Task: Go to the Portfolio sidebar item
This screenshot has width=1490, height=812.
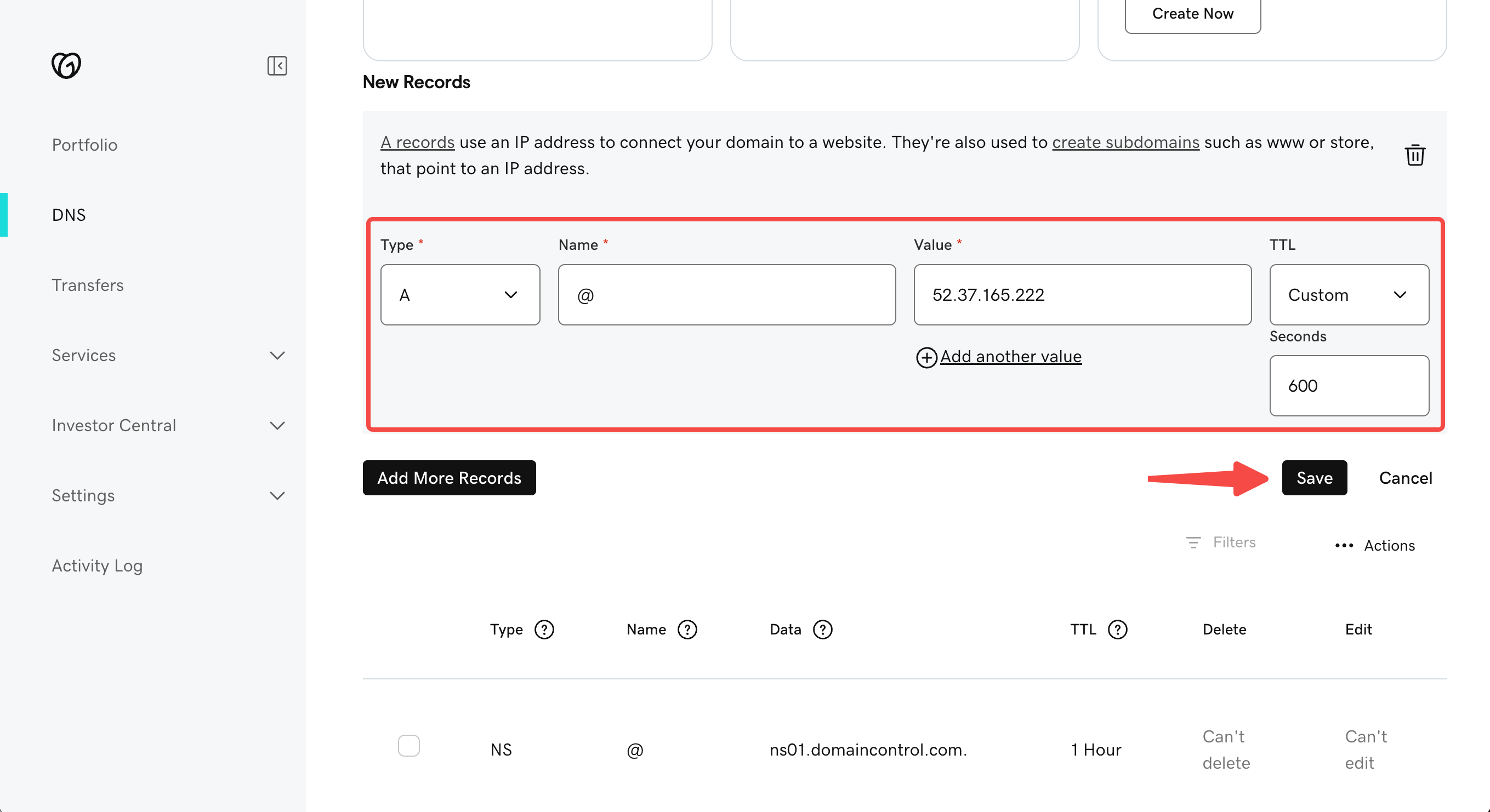Action: point(84,145)
